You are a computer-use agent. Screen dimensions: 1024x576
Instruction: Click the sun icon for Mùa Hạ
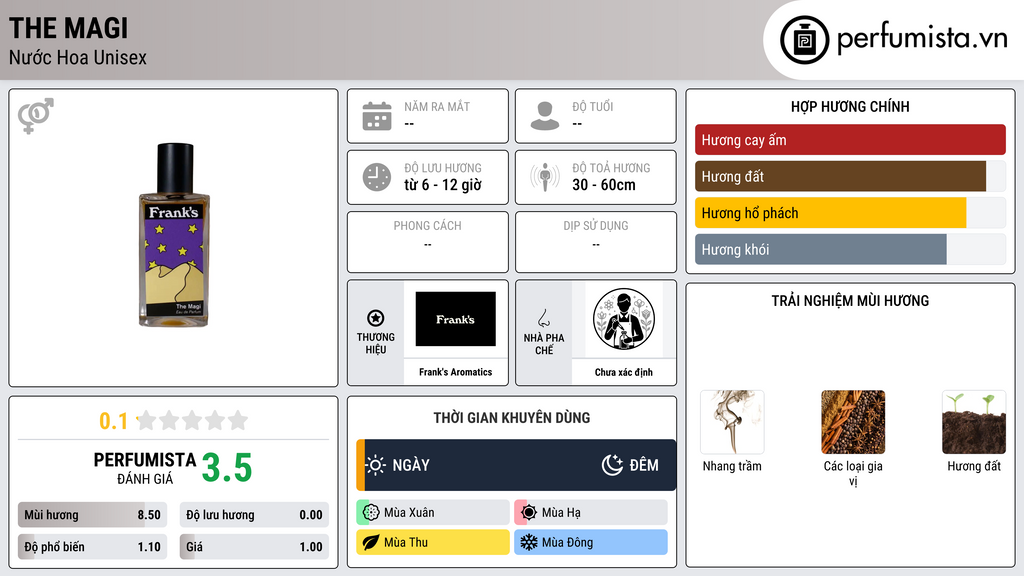tap(529, 513)
